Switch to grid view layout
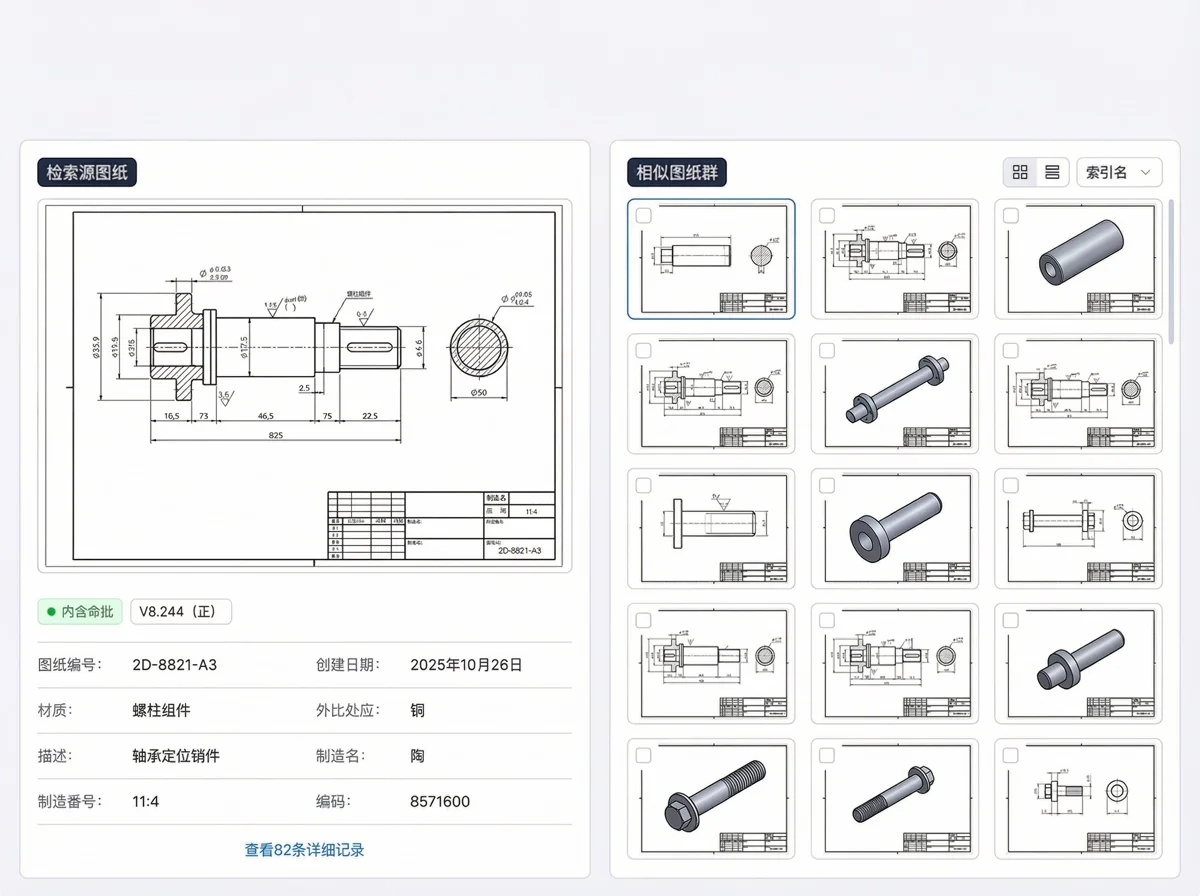The height and width of the screenshot is (896, 1200). tap(1020, 172)
